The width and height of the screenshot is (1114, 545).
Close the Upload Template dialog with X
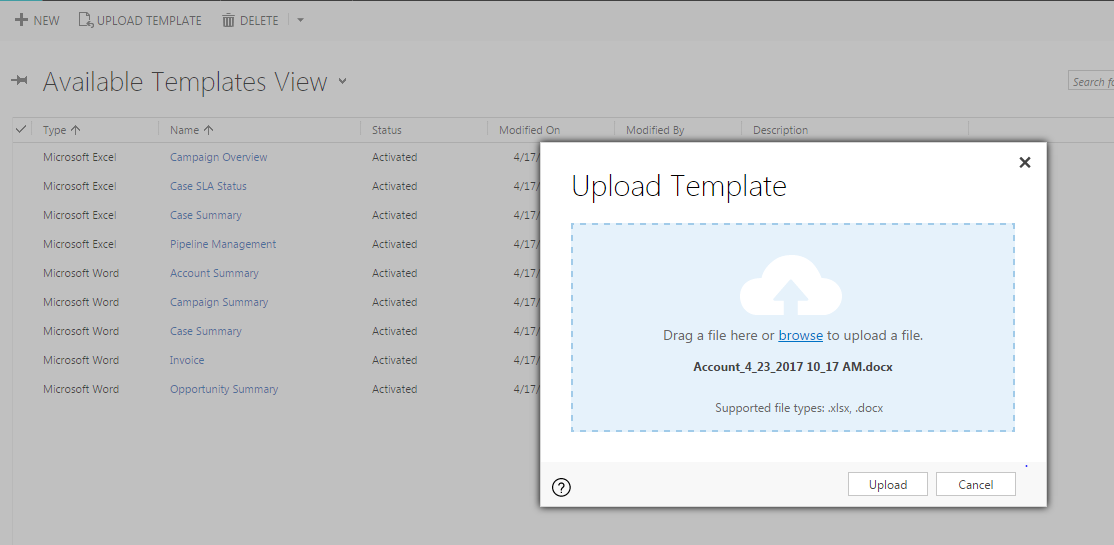tap(1024, 163)
